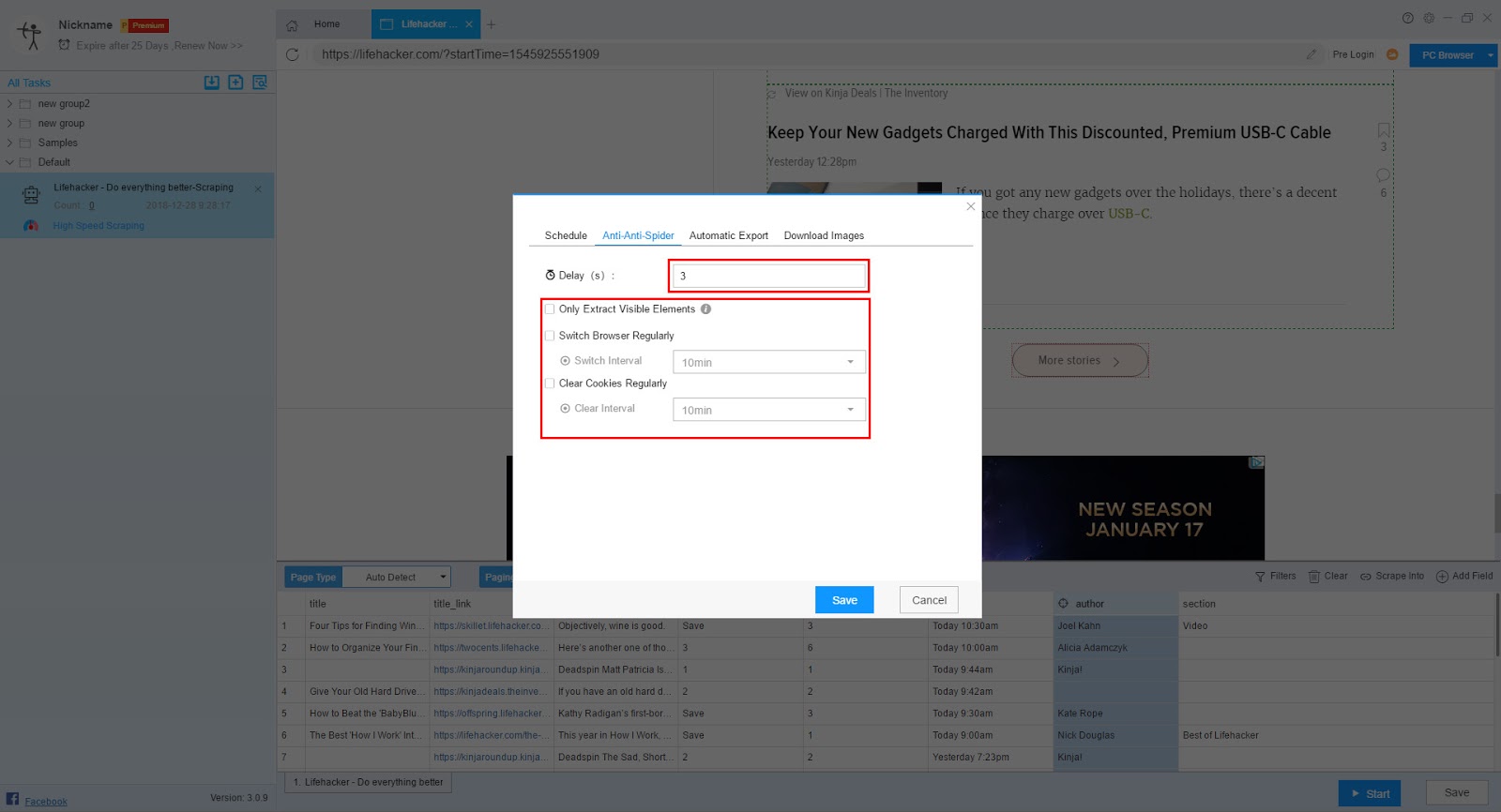Switch to the Automatic Export tab
Viewport: 1501px width, 812px height.
(728, 235)
